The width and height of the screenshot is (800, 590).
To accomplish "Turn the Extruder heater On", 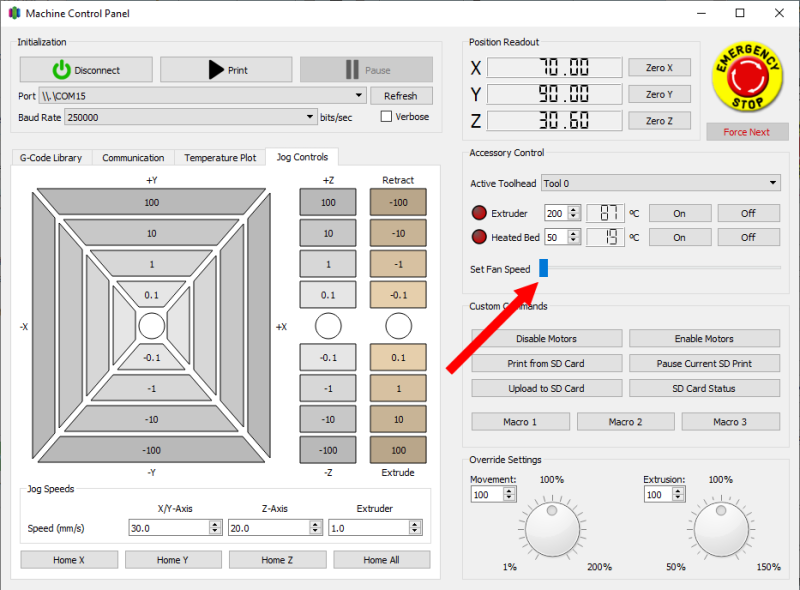I will click(680, 212).
